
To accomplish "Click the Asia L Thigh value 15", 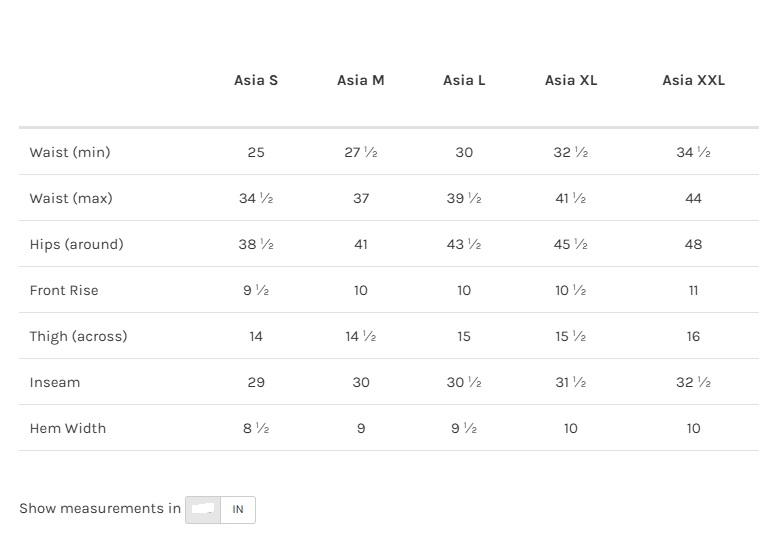I will 464,336.
